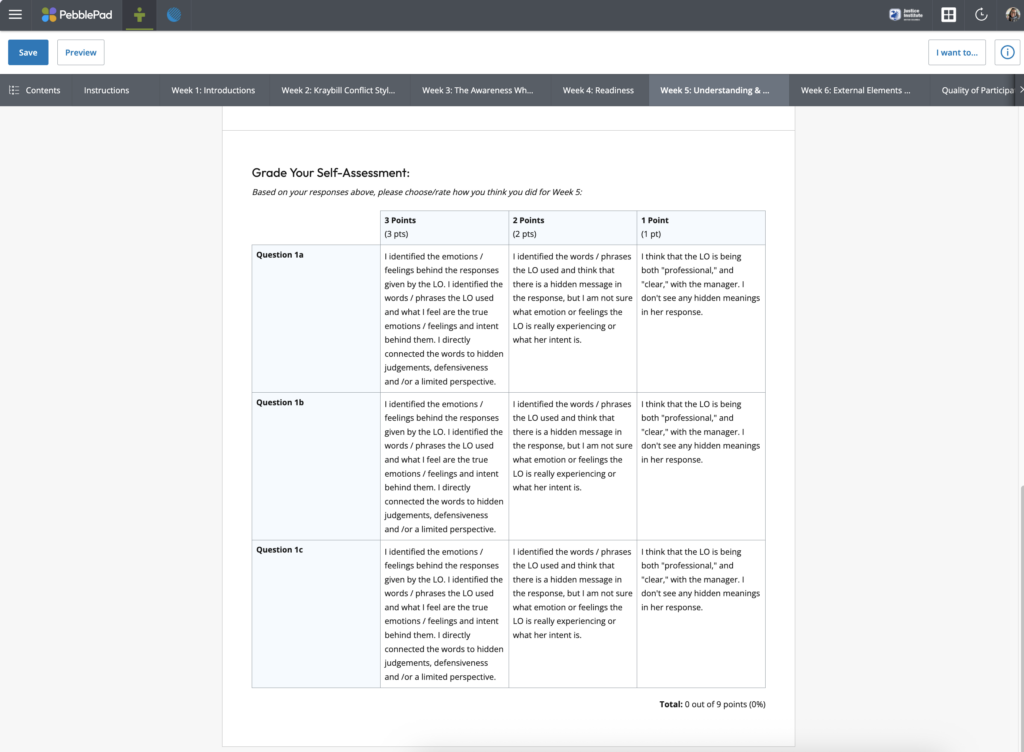Preview the workbook

[80, 52]
